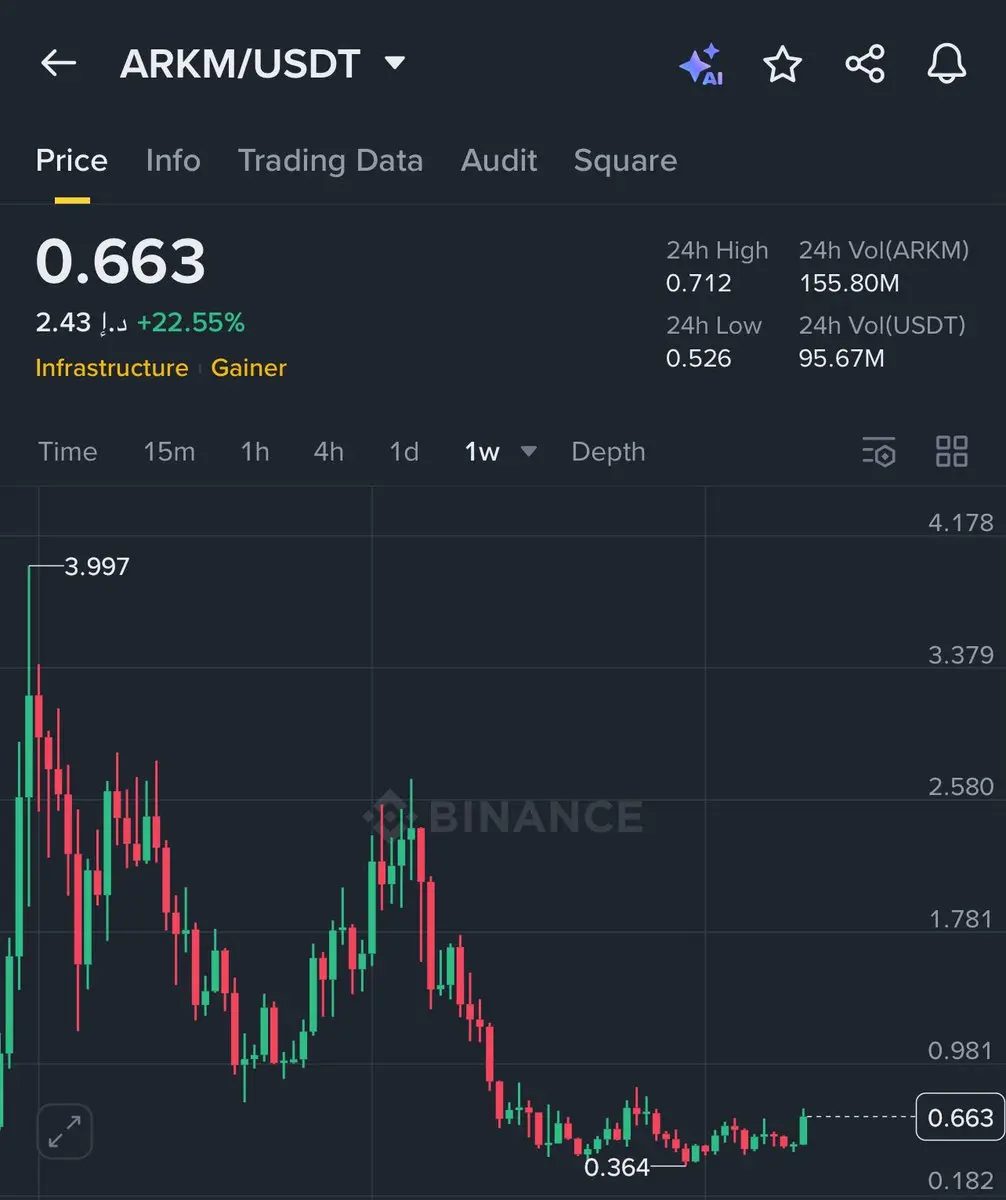Tap the 24h Vol(USDT) value 95.67M
1006x1200 pixels.
point(842,358)
